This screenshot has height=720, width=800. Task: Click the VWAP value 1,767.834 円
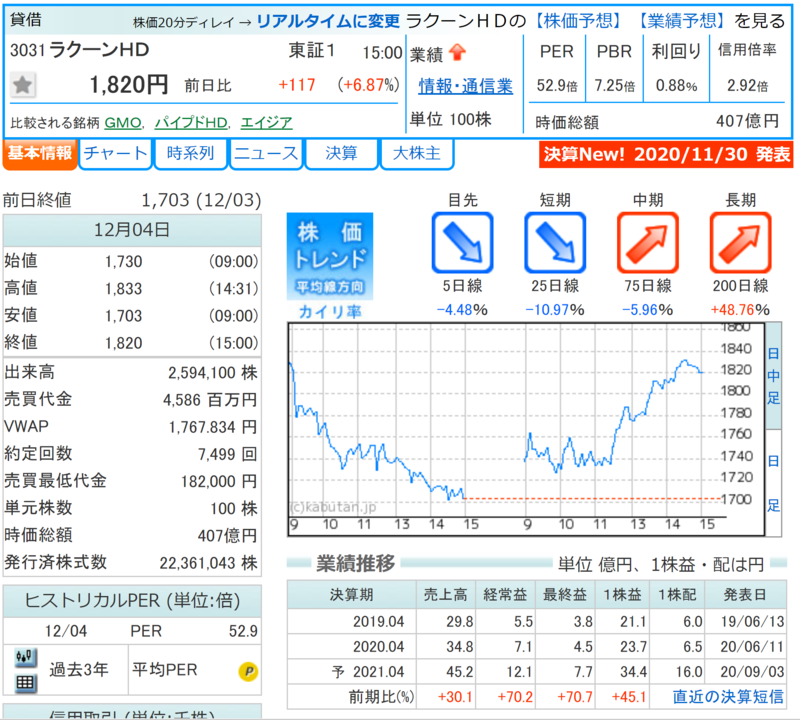click(213, 427)
